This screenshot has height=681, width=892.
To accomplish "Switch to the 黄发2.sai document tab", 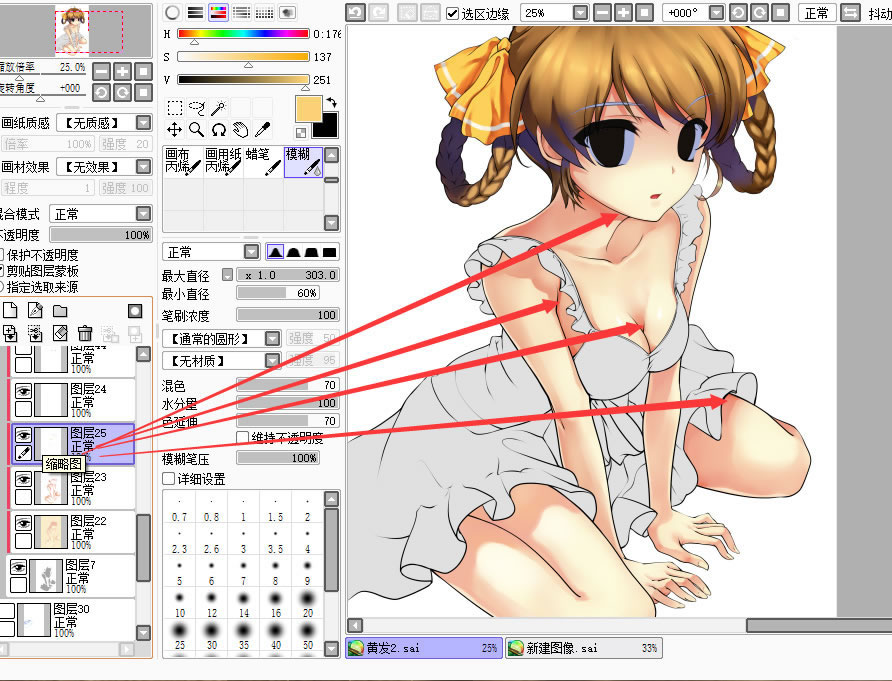I will [424, 647].
